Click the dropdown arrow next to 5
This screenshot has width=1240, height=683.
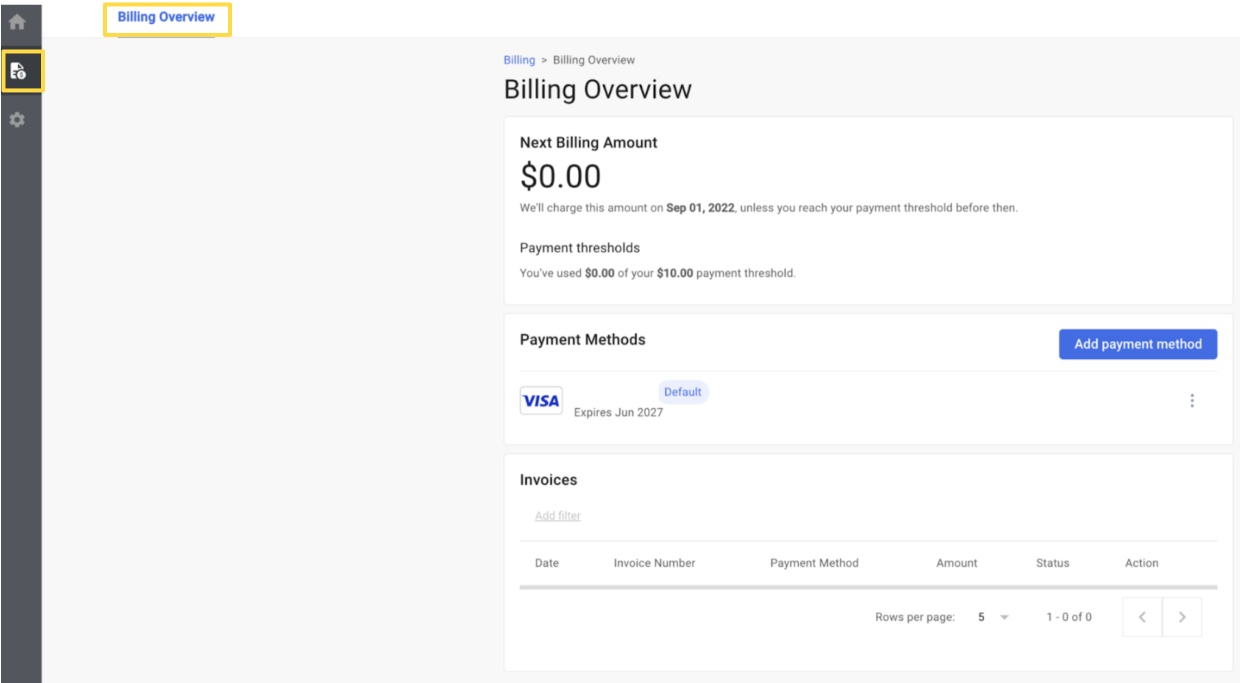pyautogui.click(x=1007, y=619)
